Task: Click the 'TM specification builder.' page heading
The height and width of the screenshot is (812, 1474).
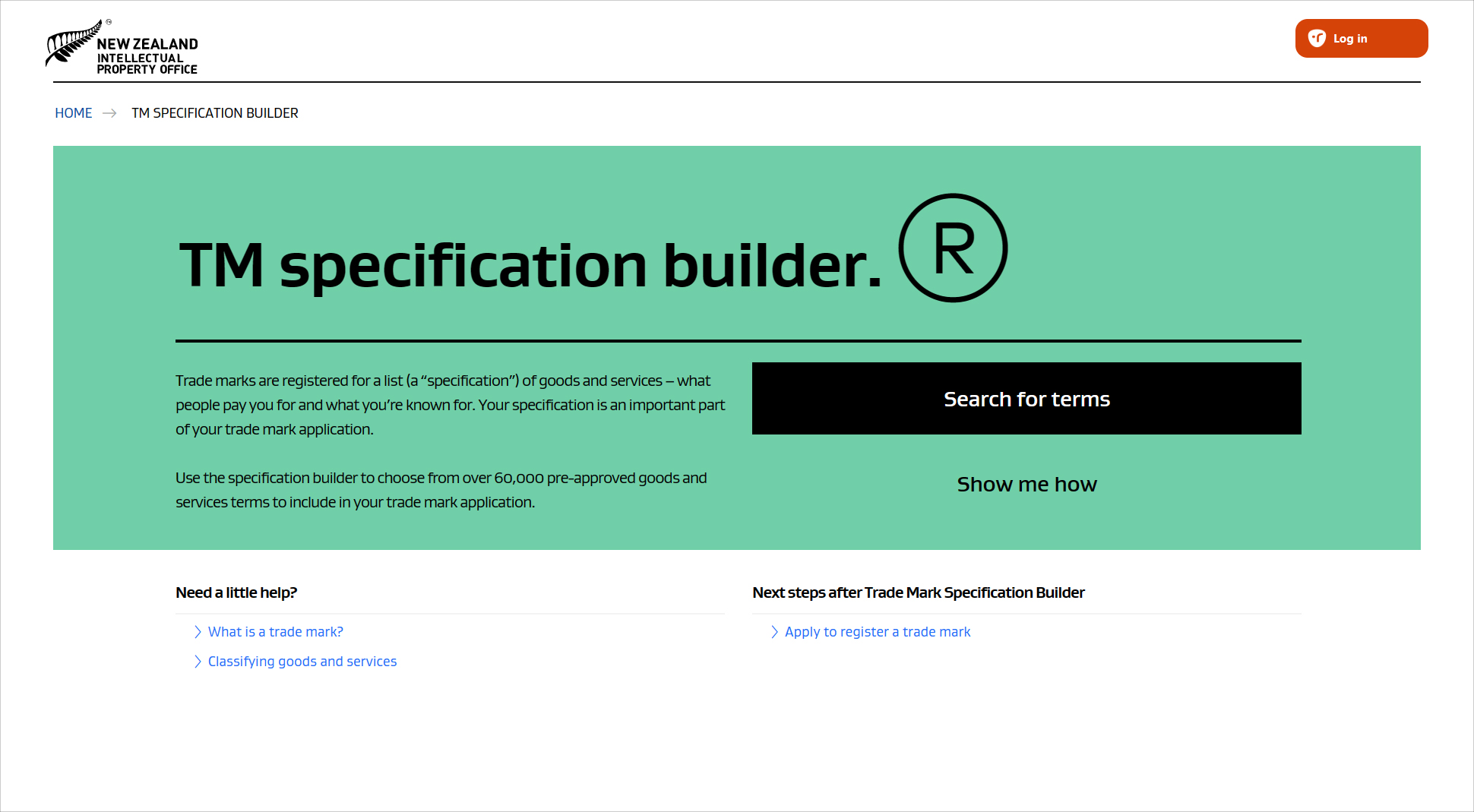Action: tap(530, 265)
